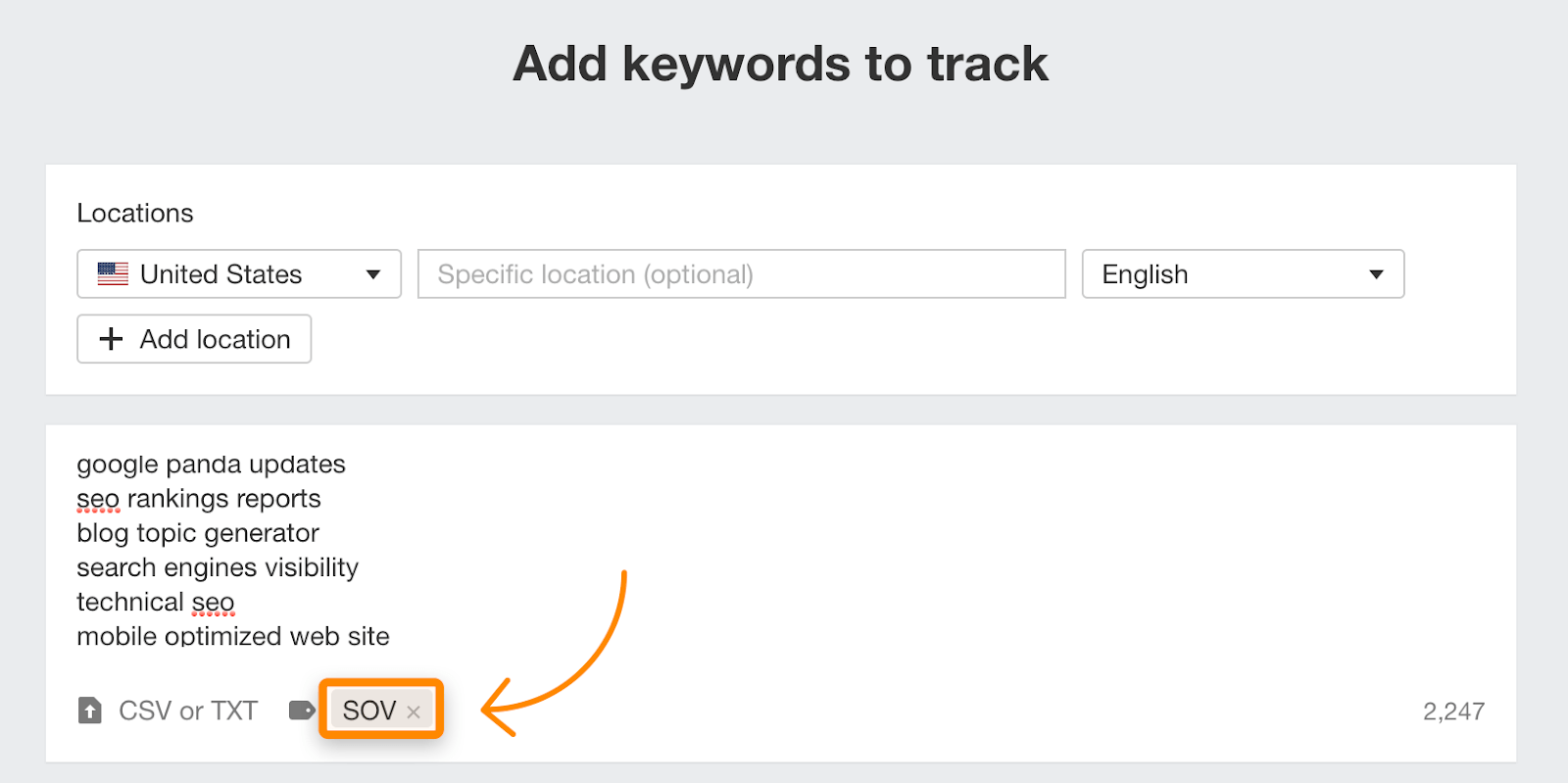Click the keyword count 2,247

(1453, 710)
